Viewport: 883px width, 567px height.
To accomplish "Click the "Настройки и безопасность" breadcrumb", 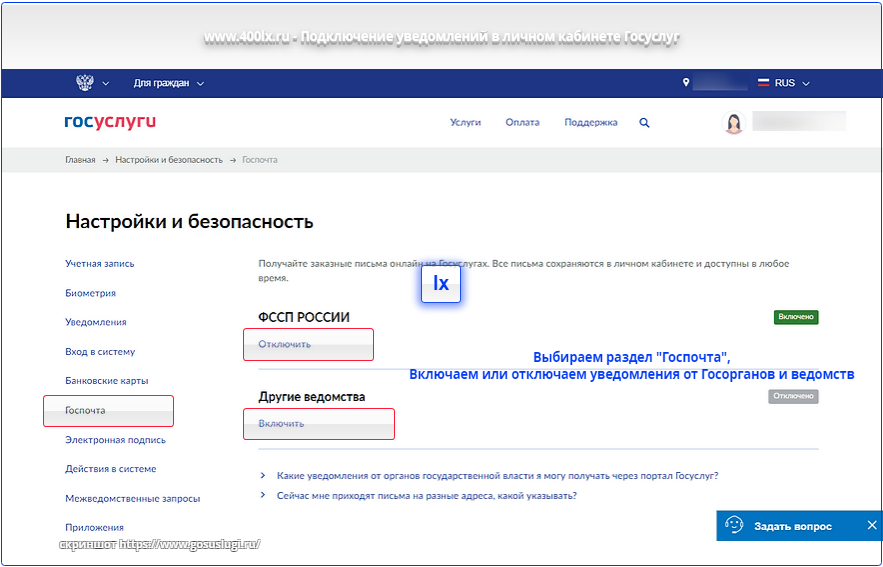I will pos(169,160).
